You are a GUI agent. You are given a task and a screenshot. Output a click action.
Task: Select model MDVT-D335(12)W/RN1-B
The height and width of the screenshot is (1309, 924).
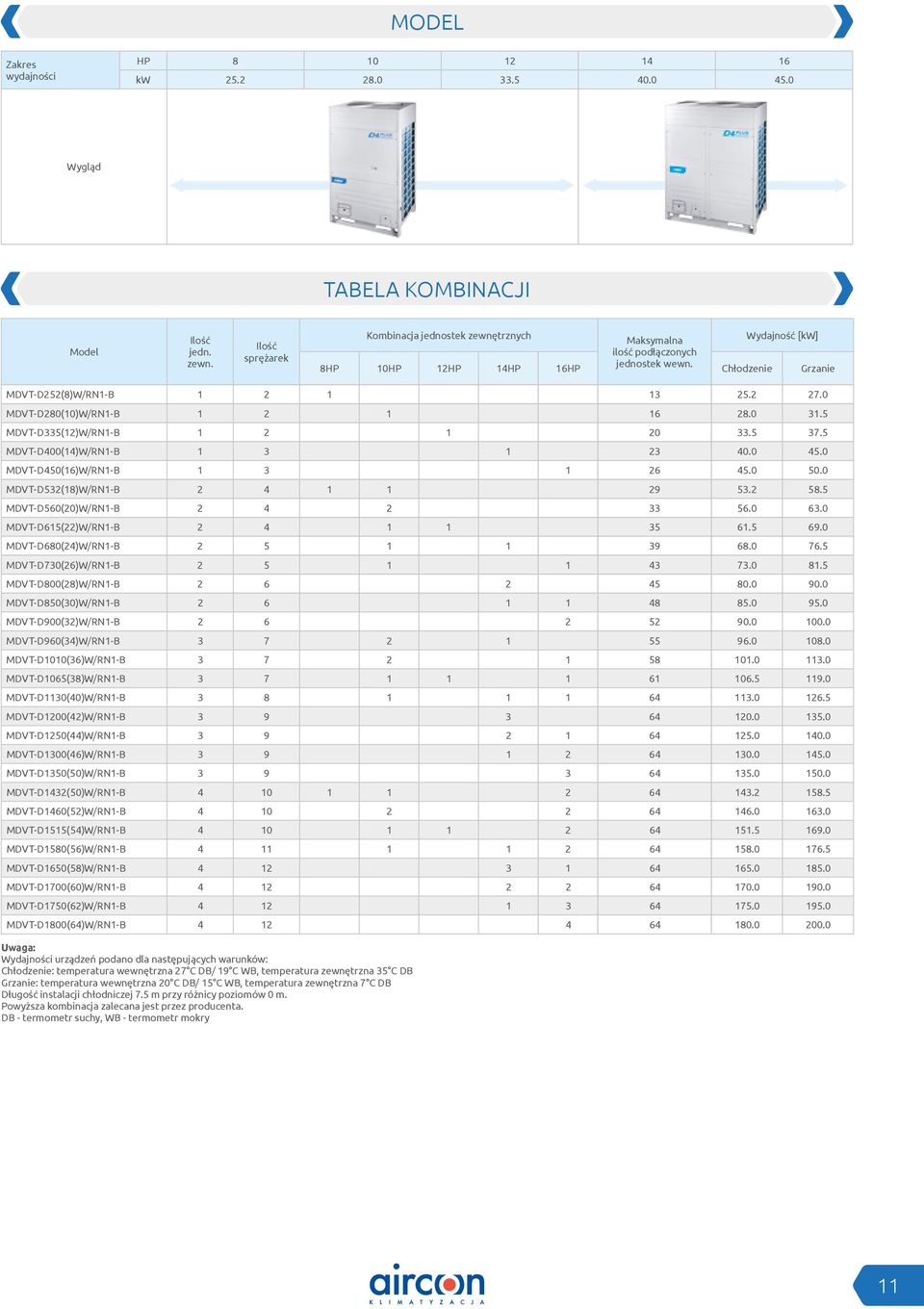pos(63,433)
